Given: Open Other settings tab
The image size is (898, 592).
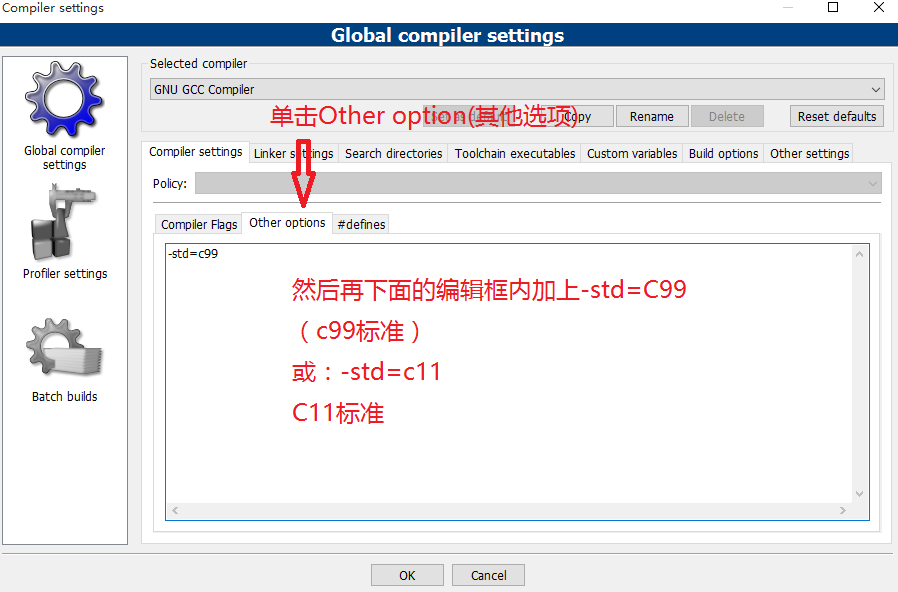Looking at the screenshot, I should (x=809, y=153).
